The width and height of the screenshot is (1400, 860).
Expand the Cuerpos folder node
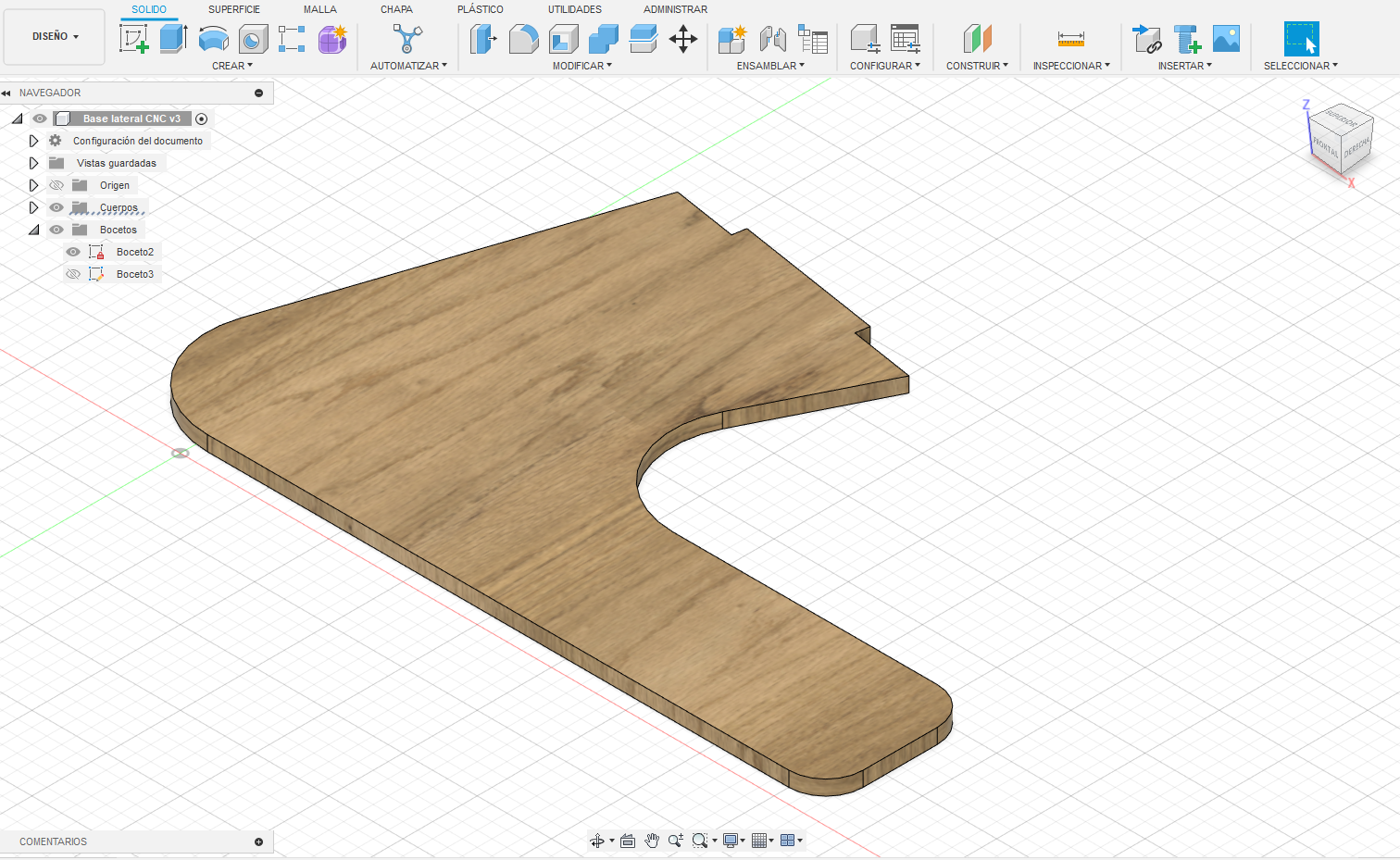click(33, 207)
